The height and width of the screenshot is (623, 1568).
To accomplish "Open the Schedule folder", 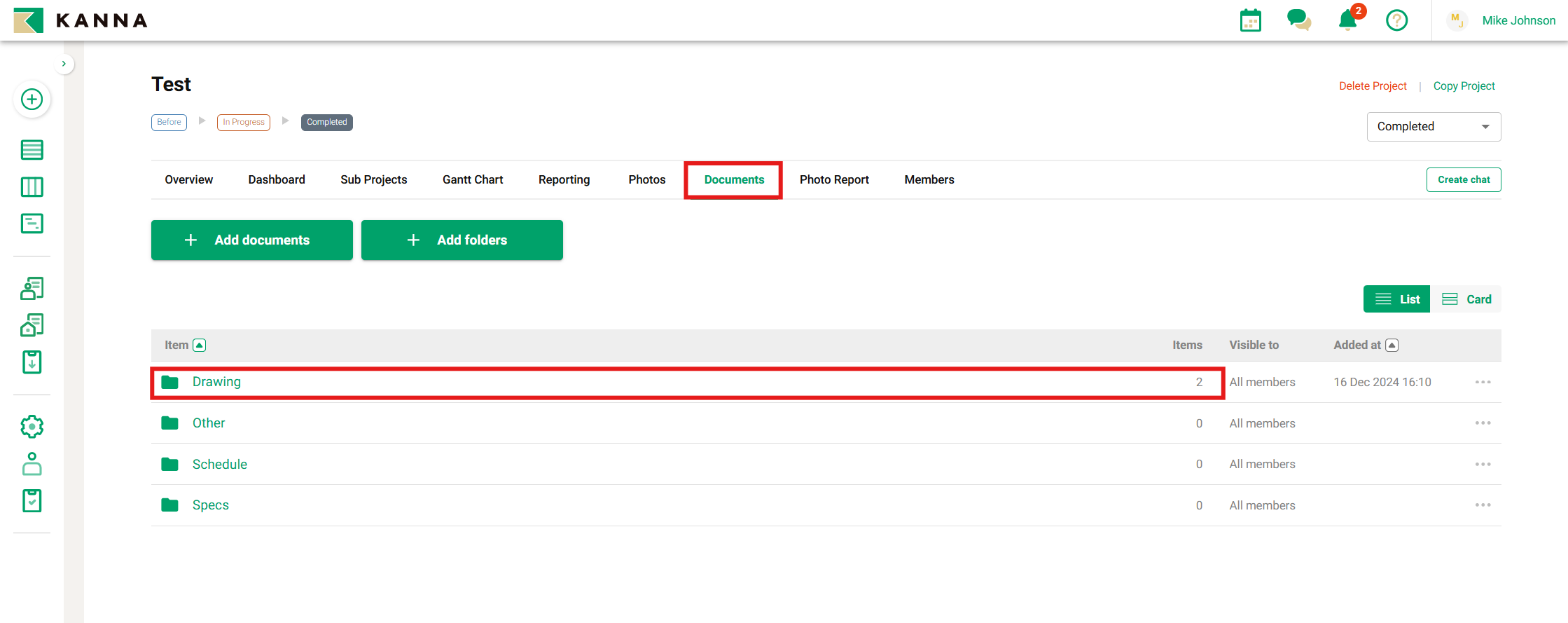I will [x=219, y=465].
